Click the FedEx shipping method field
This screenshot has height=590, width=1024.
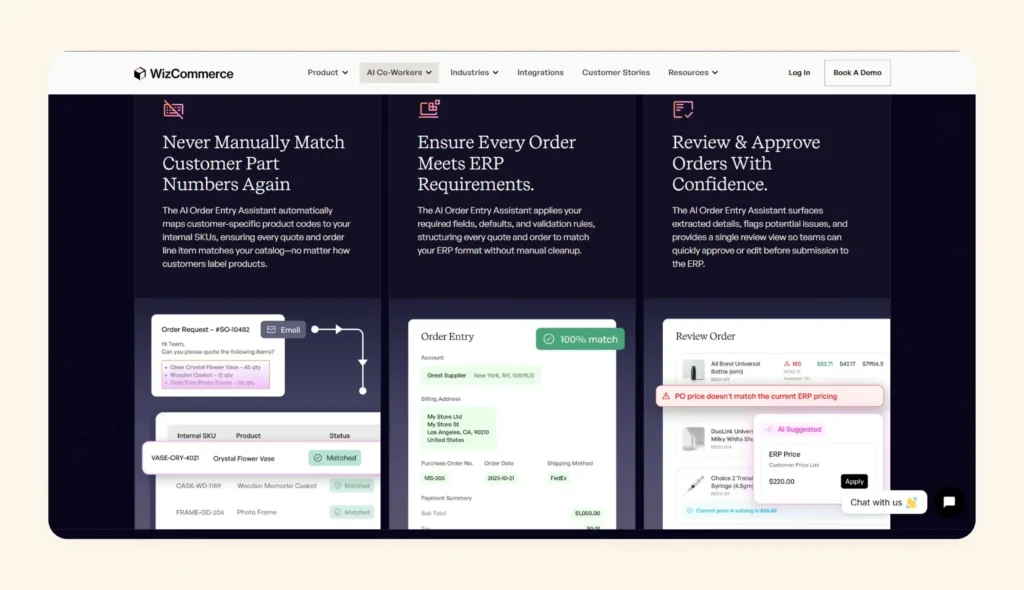(558, 478)
